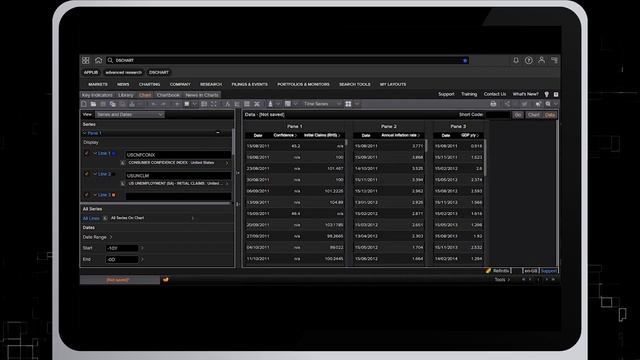Click the Line 1 blue color swatch
Image resolution: width=640 pixels, height=360 pixels.
pos(114,153)
